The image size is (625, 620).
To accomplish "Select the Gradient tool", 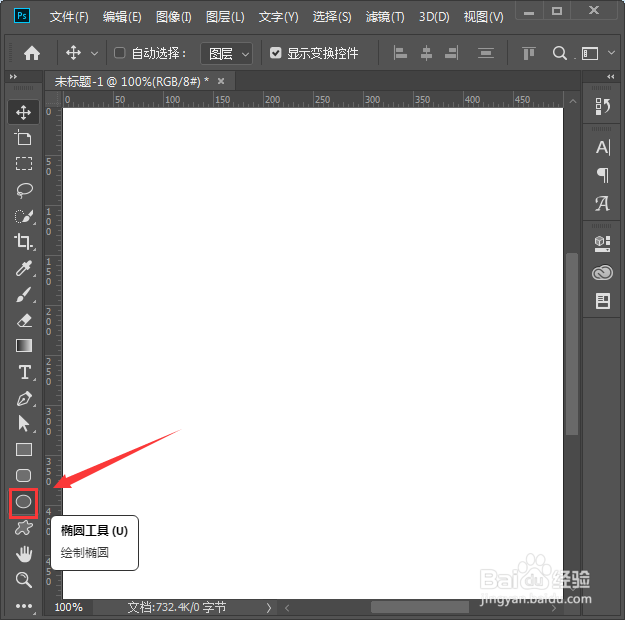I will pos(24,346).
